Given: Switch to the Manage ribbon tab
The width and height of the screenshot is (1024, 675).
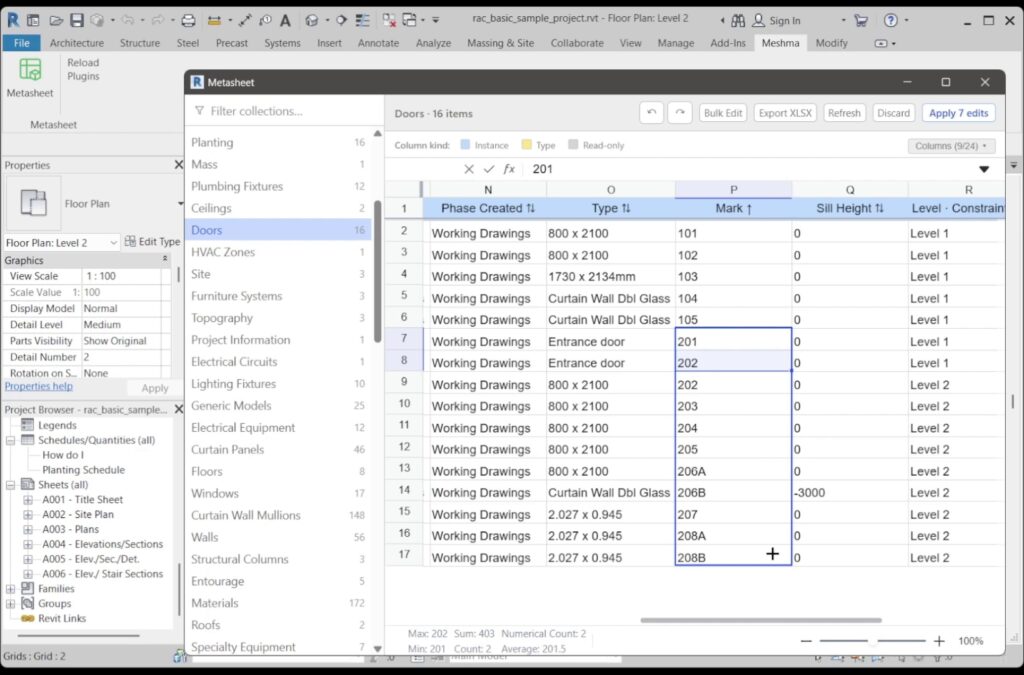Looking at the screenshot, I should tap(675, 43).
